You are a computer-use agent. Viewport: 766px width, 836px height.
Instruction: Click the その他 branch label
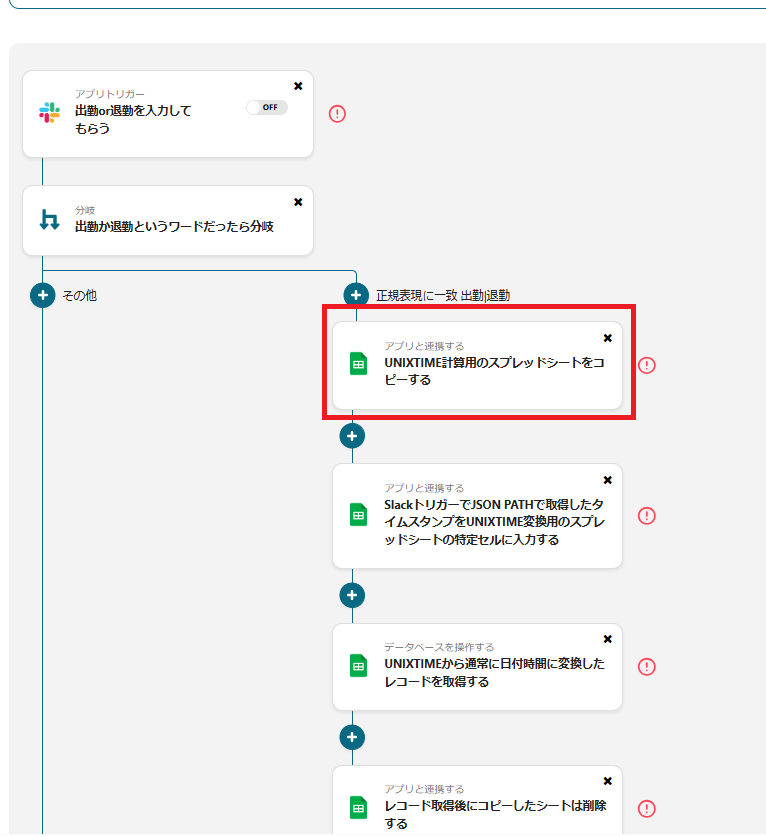coord(79,295)
